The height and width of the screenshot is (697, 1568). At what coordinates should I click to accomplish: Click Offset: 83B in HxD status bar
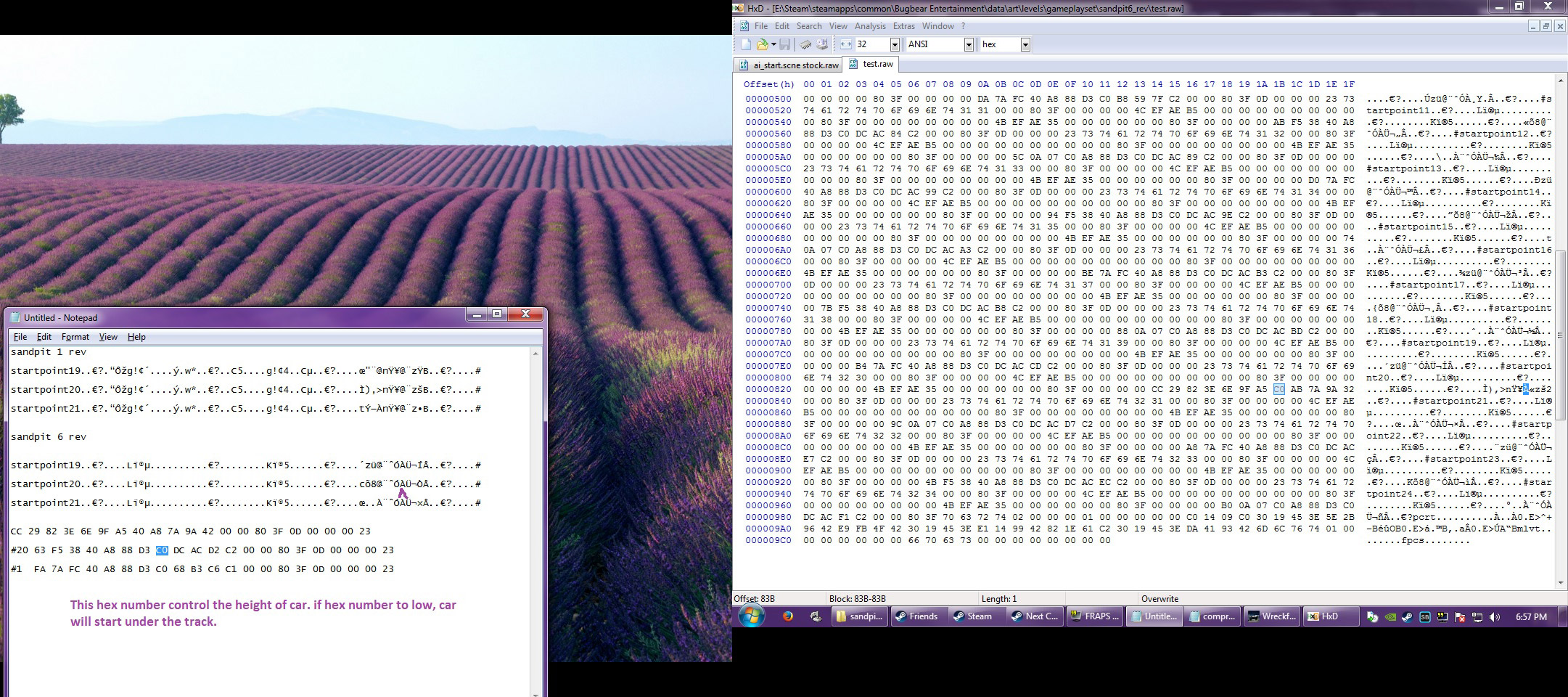pos(755,599)
